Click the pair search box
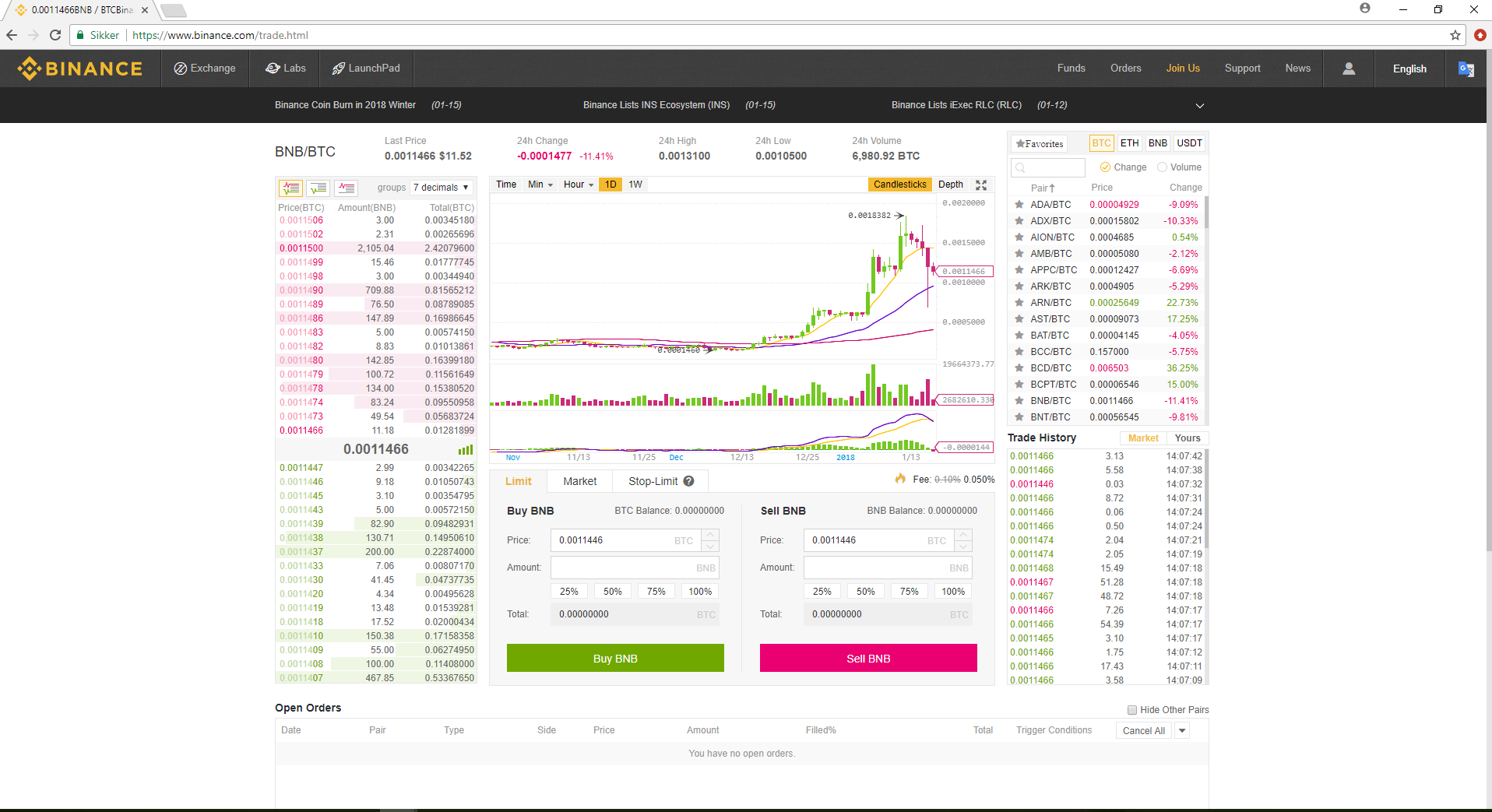Viewport: 1492px width, 812px height. click(x=1048, y=167)
